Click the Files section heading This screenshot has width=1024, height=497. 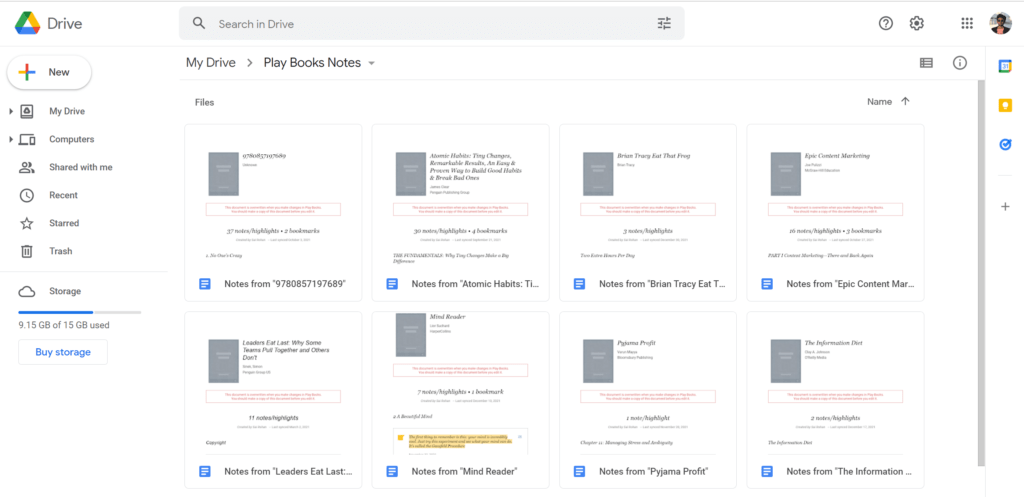[204, 103]
